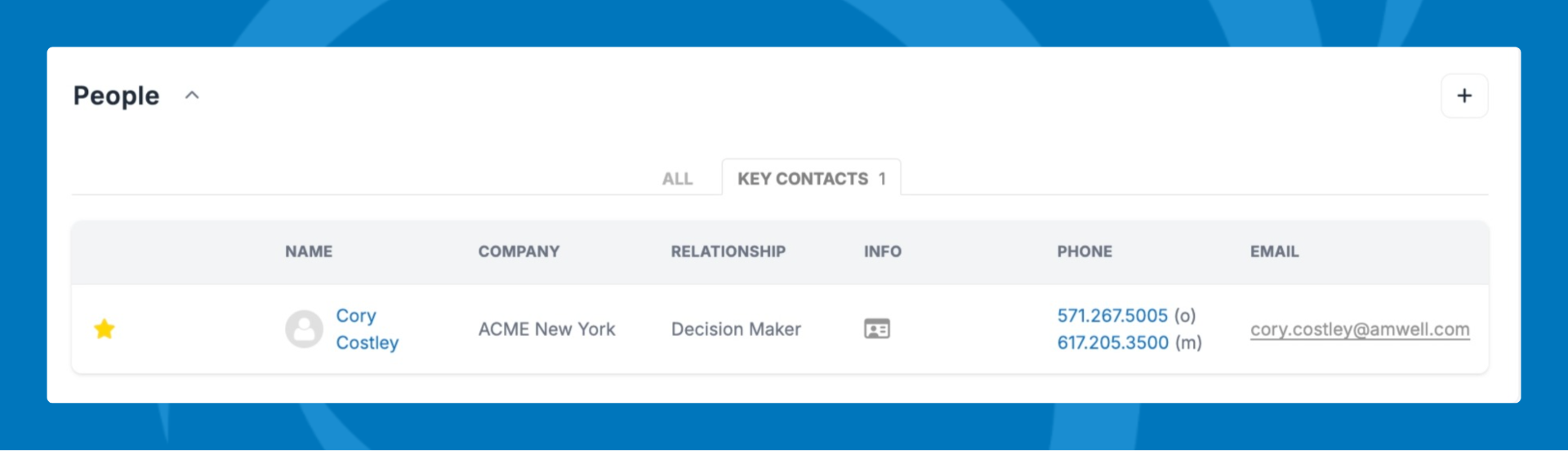The width and height of the screenshot is (1568, 451).
Task: View contact info card icon
Action: pos(877,329)
